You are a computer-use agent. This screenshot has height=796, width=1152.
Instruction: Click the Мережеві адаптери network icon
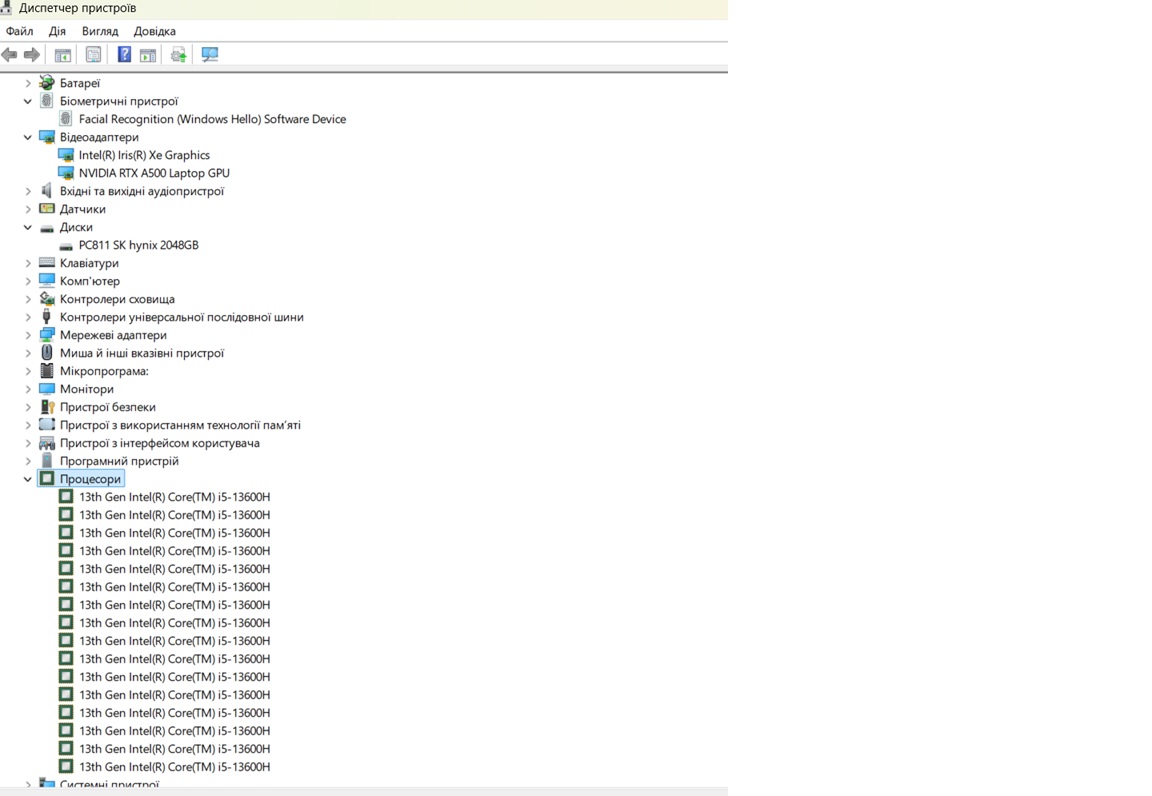[x=47, y=335]
